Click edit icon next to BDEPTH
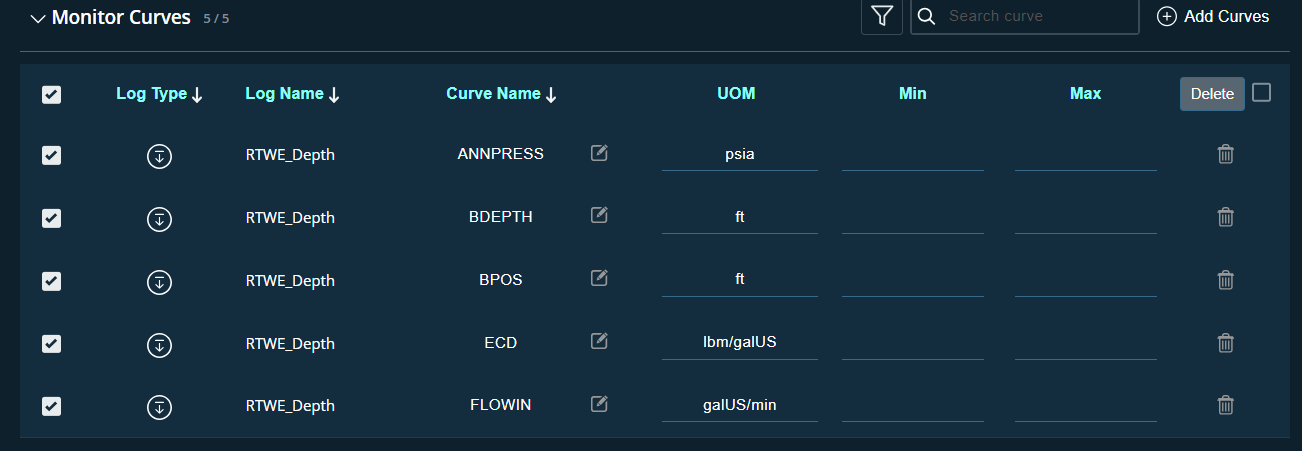1302x451 pixels. [599, 215]
